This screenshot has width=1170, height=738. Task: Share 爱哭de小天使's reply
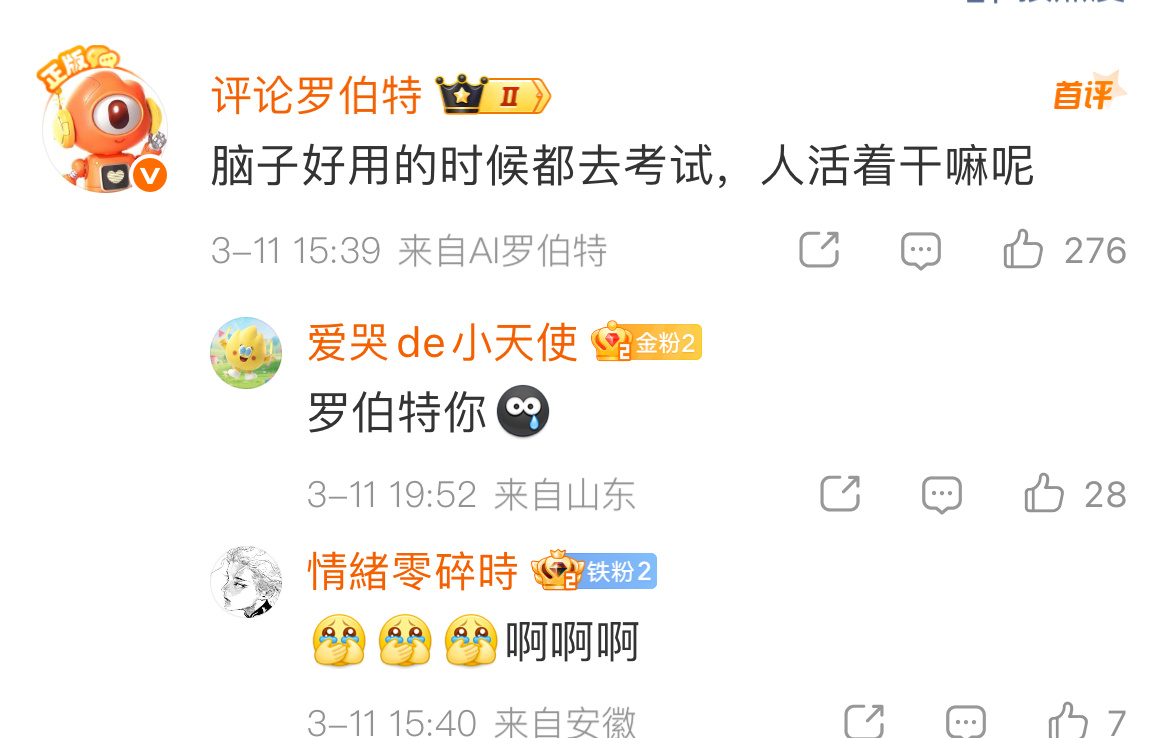(840, 493)
